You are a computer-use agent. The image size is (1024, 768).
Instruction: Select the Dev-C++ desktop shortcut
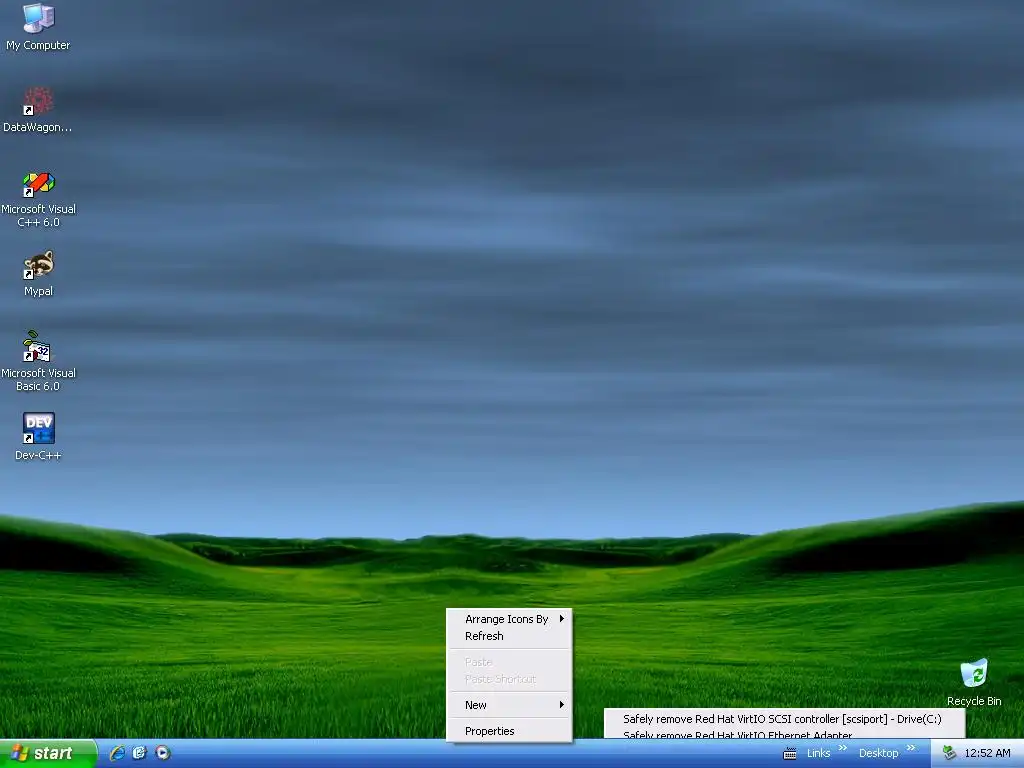(x=38, y=436)
